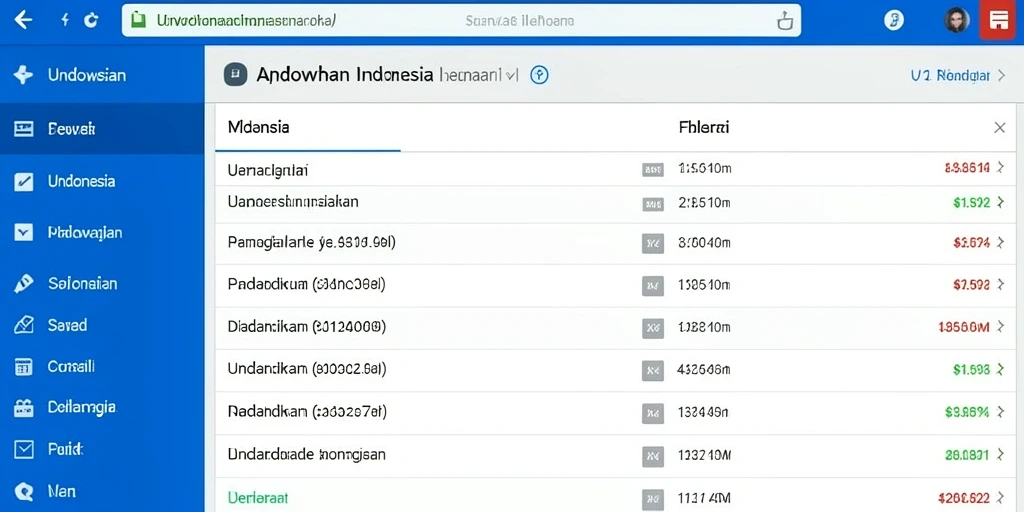
Task: Open the Saved sidebar label
Action: 67,325
